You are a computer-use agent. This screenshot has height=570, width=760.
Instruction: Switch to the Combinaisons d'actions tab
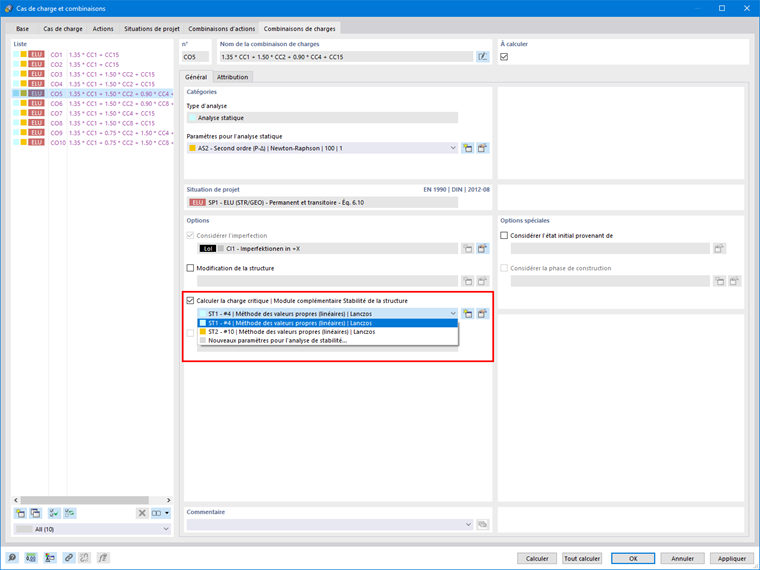coord(222,29)
